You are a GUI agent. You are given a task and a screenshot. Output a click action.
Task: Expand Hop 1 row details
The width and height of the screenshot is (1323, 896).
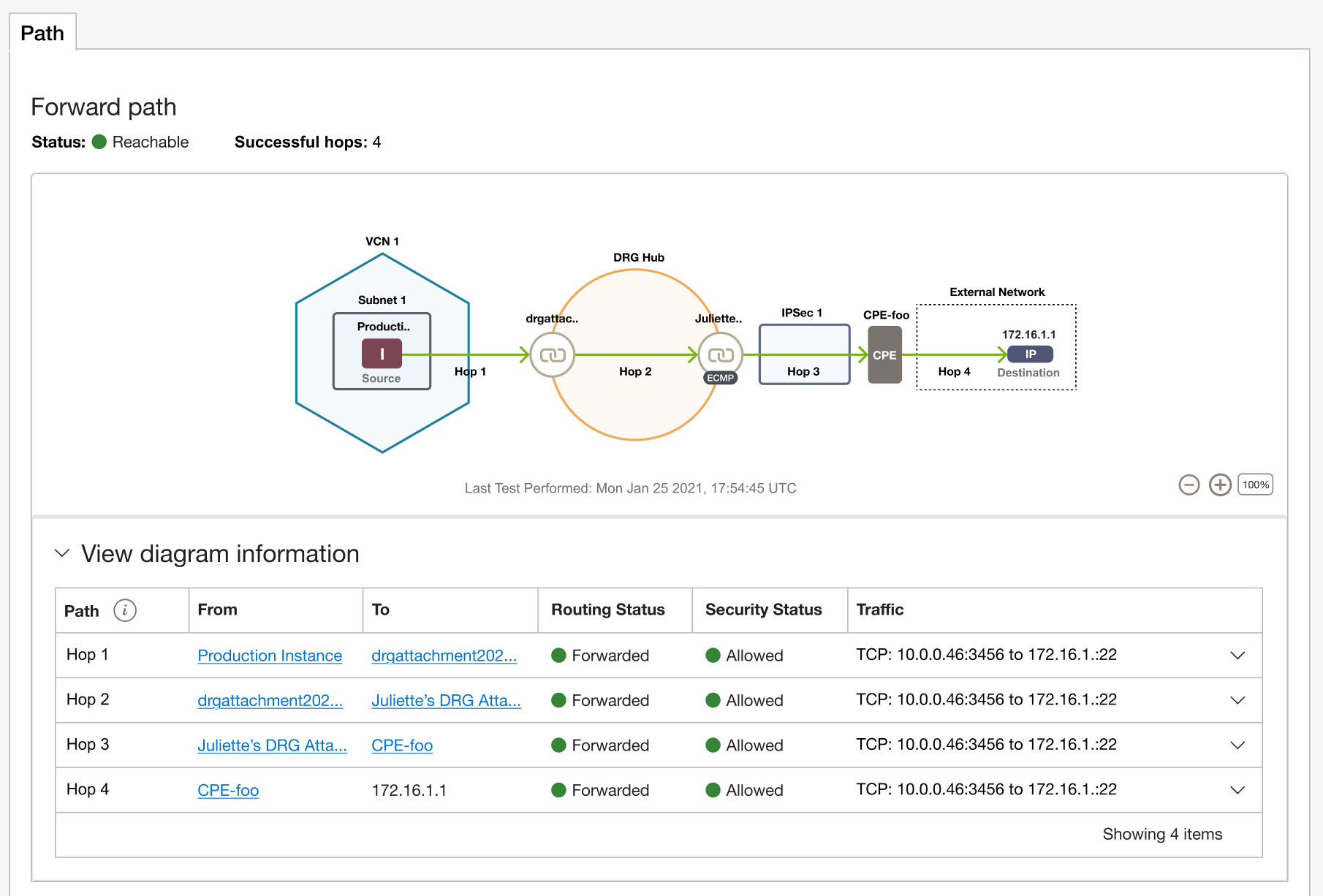pos(1237,656)
